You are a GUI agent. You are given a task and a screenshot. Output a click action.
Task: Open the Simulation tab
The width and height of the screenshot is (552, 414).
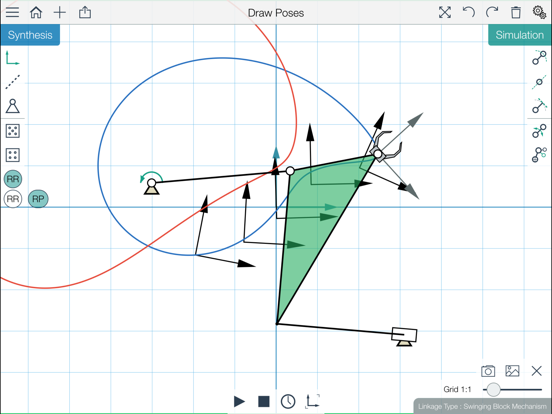(520, 35)
